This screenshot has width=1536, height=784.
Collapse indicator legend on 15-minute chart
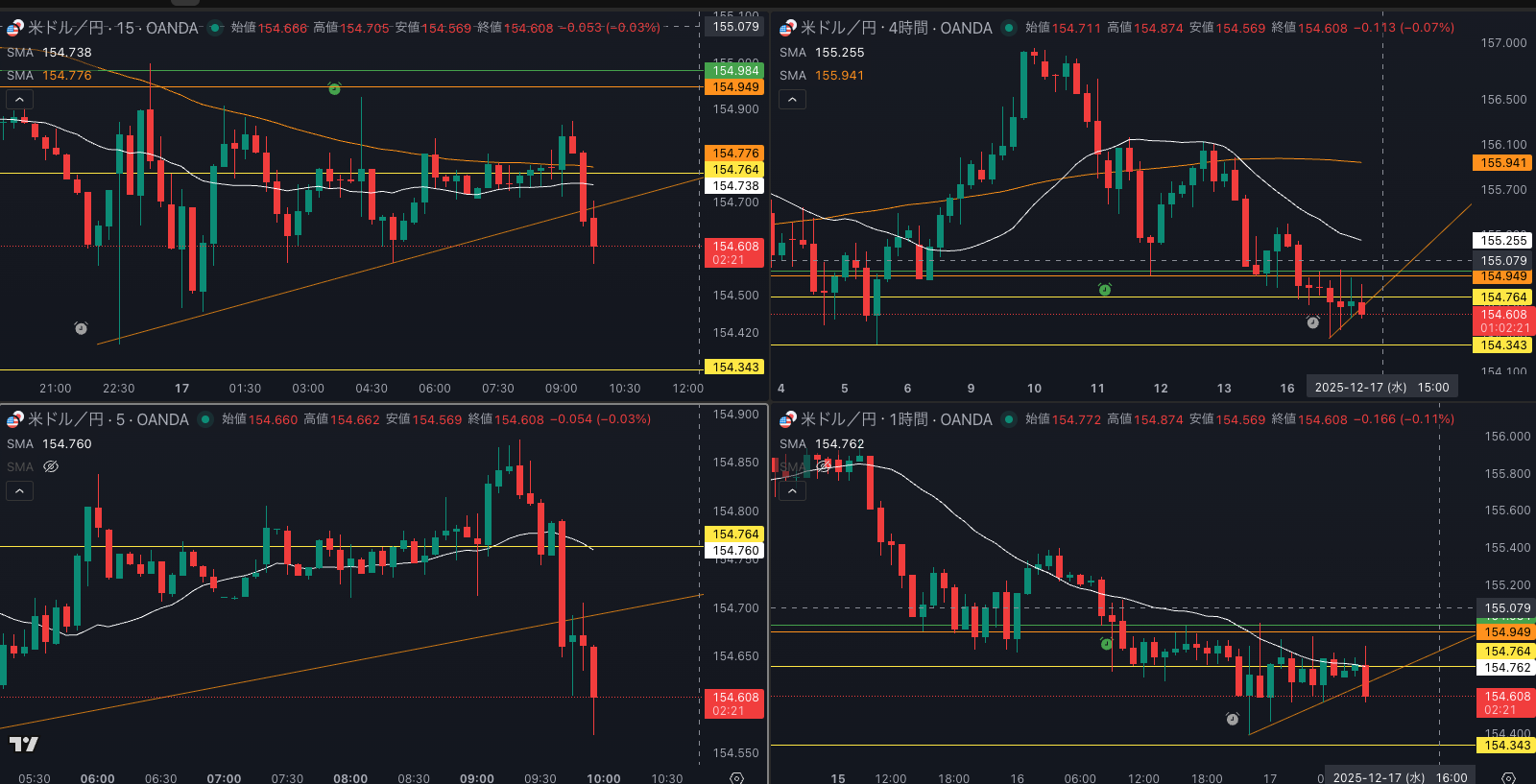19,99
